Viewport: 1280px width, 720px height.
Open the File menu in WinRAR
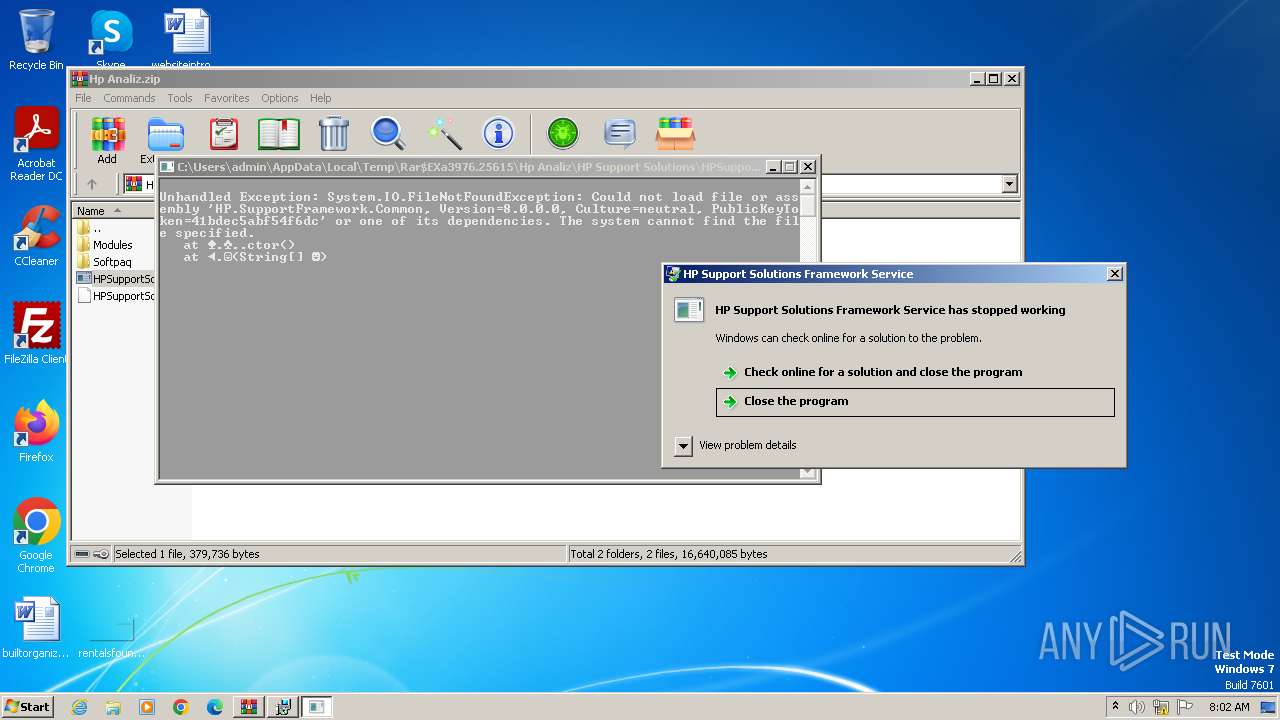click(83, 98)
